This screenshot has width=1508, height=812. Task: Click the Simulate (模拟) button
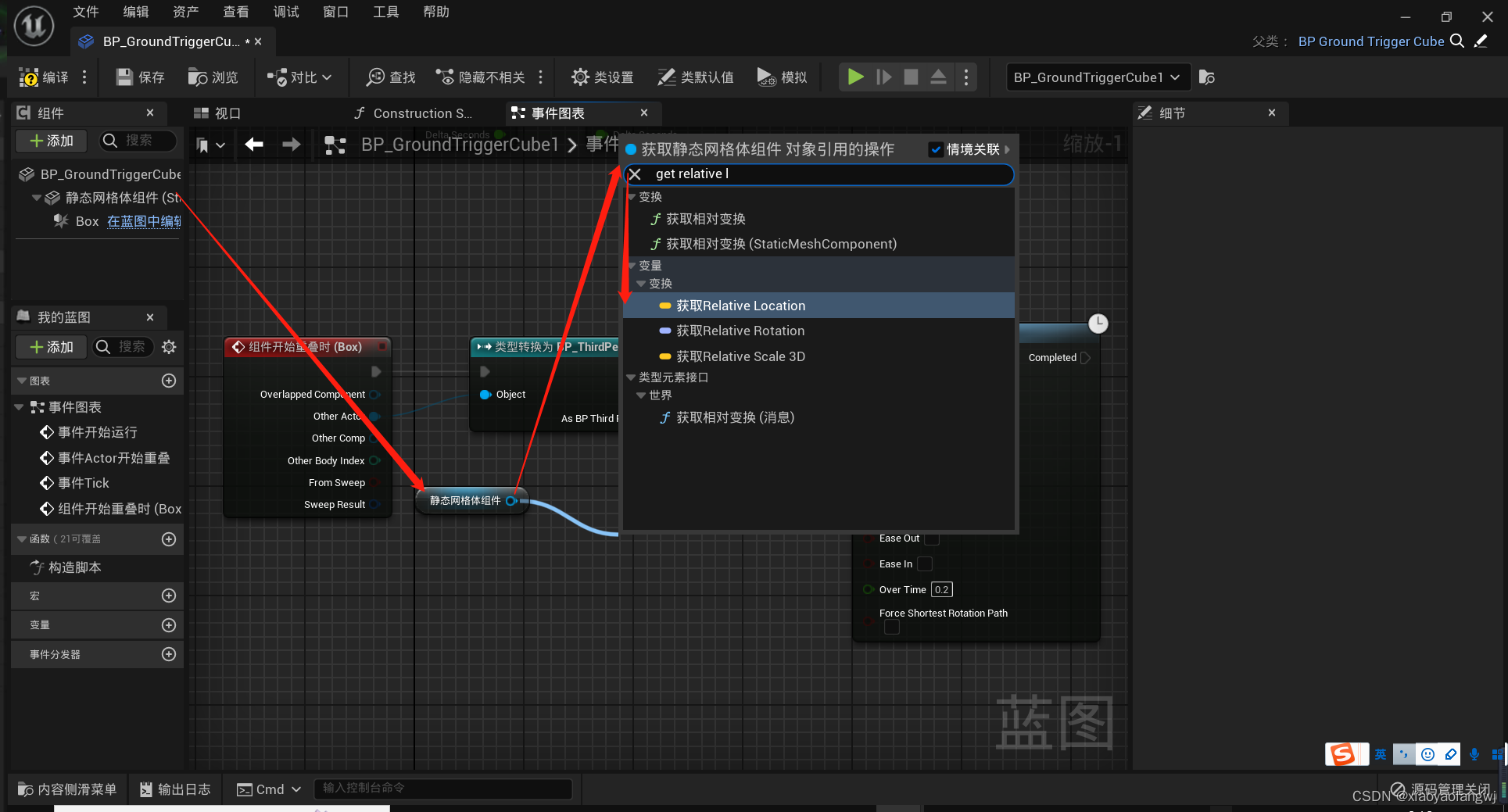click(x=782, y=77)
